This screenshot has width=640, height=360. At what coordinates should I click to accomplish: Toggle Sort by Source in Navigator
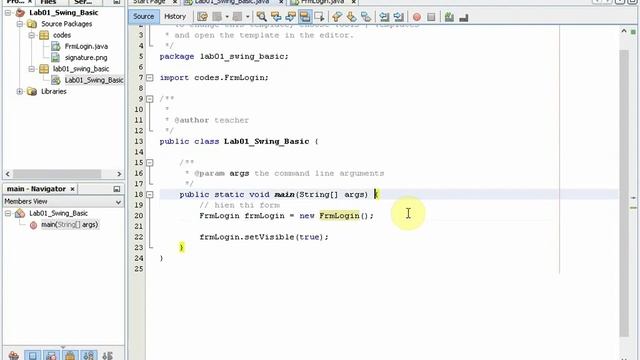[x=107, y=356]
